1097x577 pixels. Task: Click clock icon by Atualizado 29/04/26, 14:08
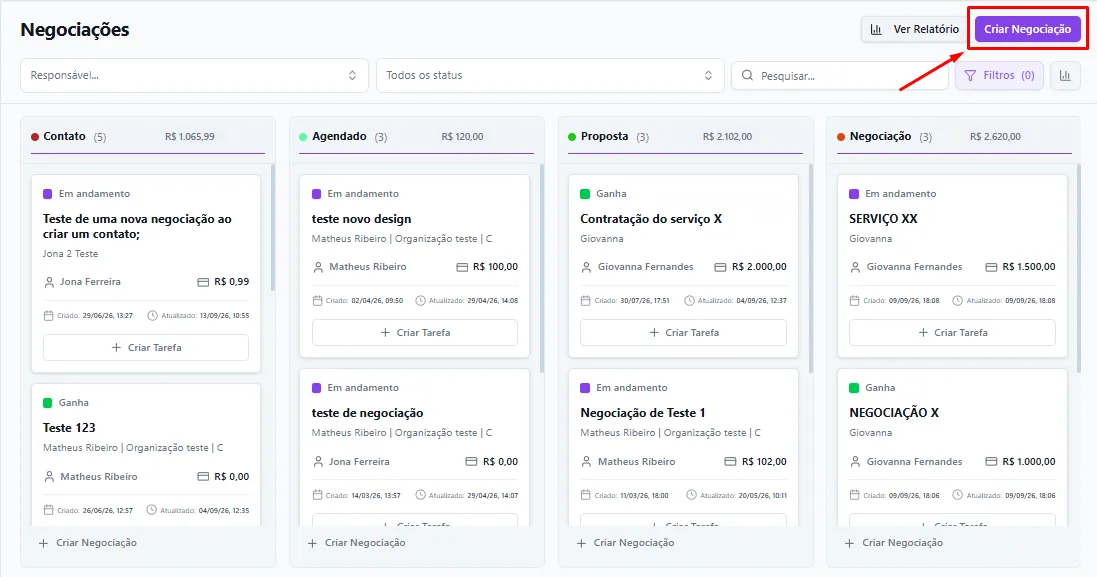(x=420, y=301)
